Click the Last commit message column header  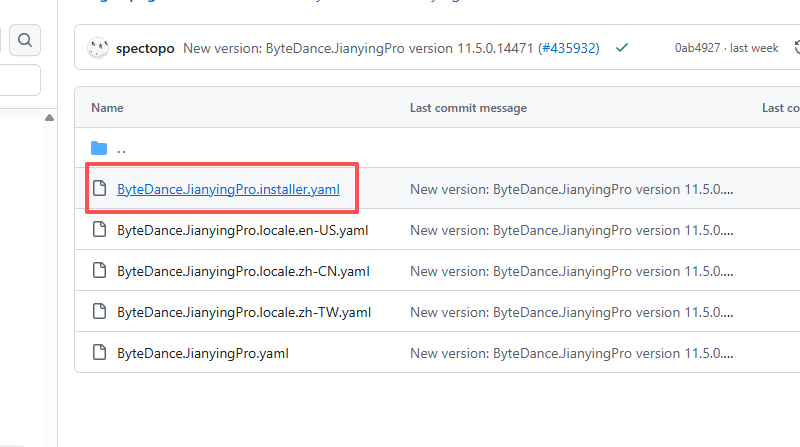[x=468, y=108]
